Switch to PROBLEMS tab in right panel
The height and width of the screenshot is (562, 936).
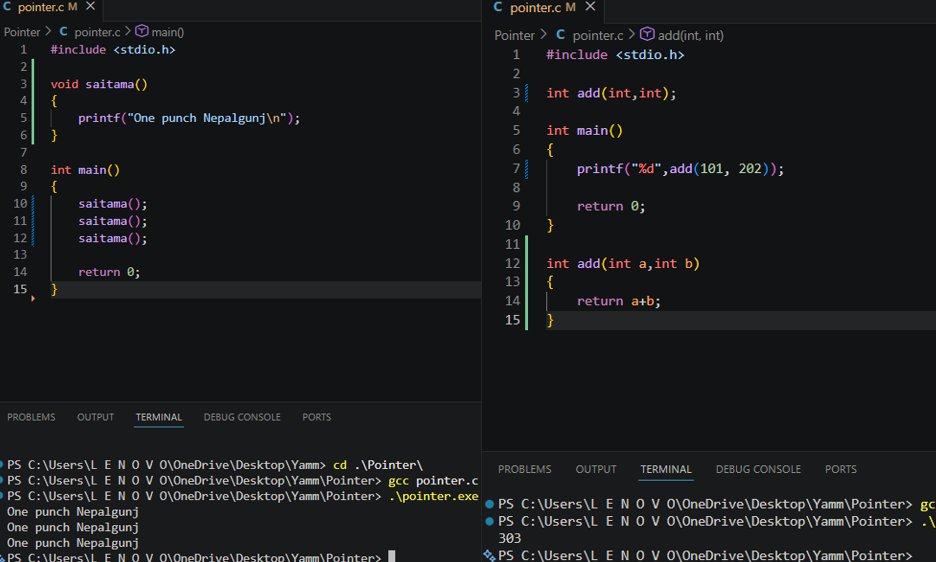click(525, 469)
